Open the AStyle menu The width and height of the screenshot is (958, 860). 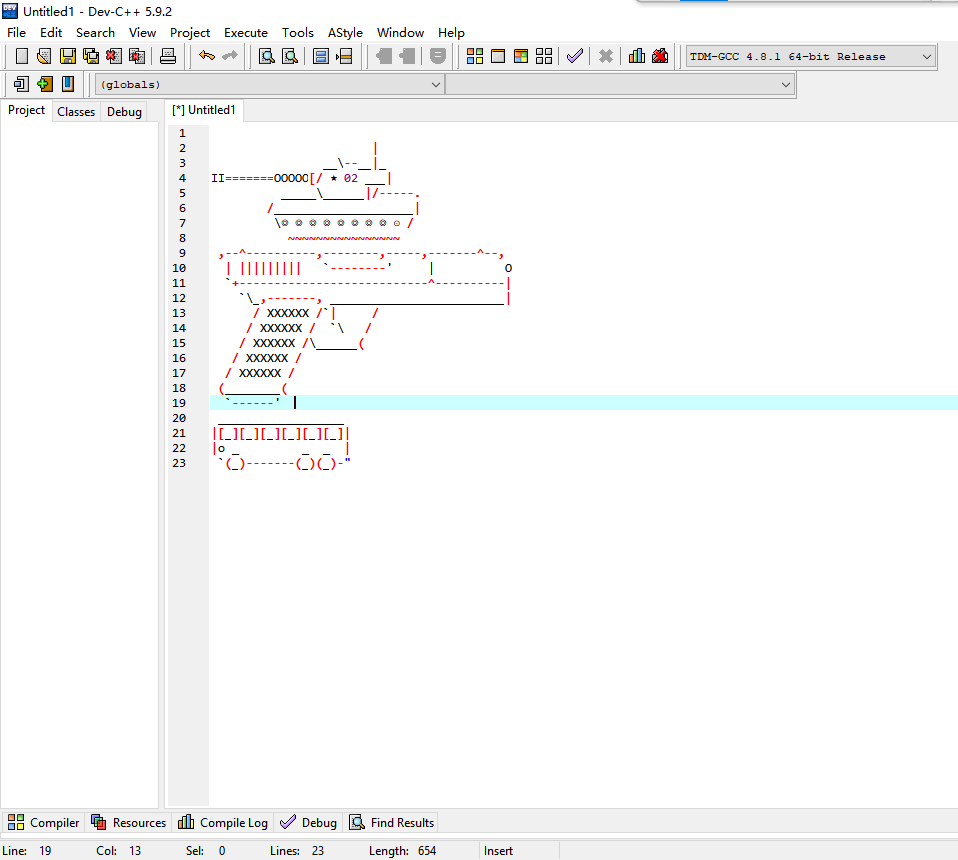click(345, 33)
